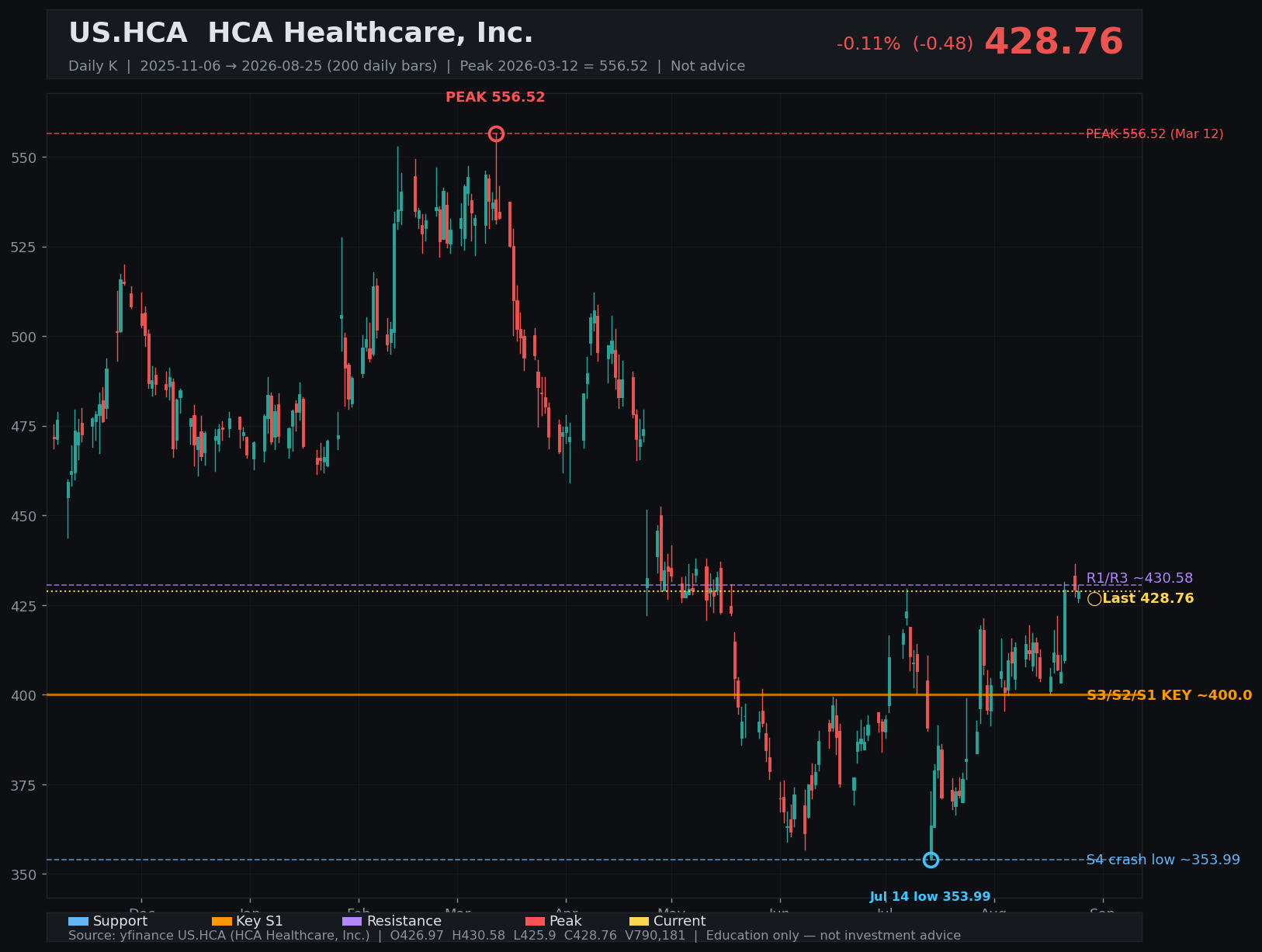The image size is (1262, 952).
Task: Click the 'US.HCA HCA Healthcare, Inc.' title
Action: (x=301, y=33)
